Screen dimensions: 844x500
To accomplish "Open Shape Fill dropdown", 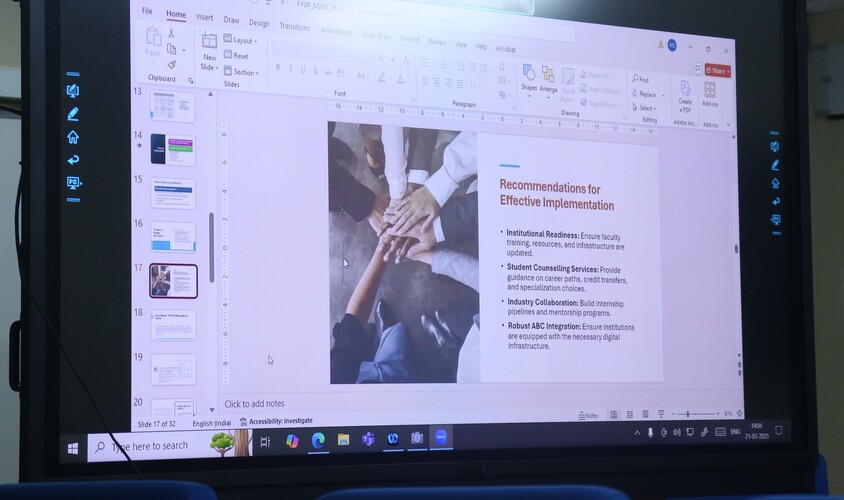I will pyautogui.click(x=596, y=75).
